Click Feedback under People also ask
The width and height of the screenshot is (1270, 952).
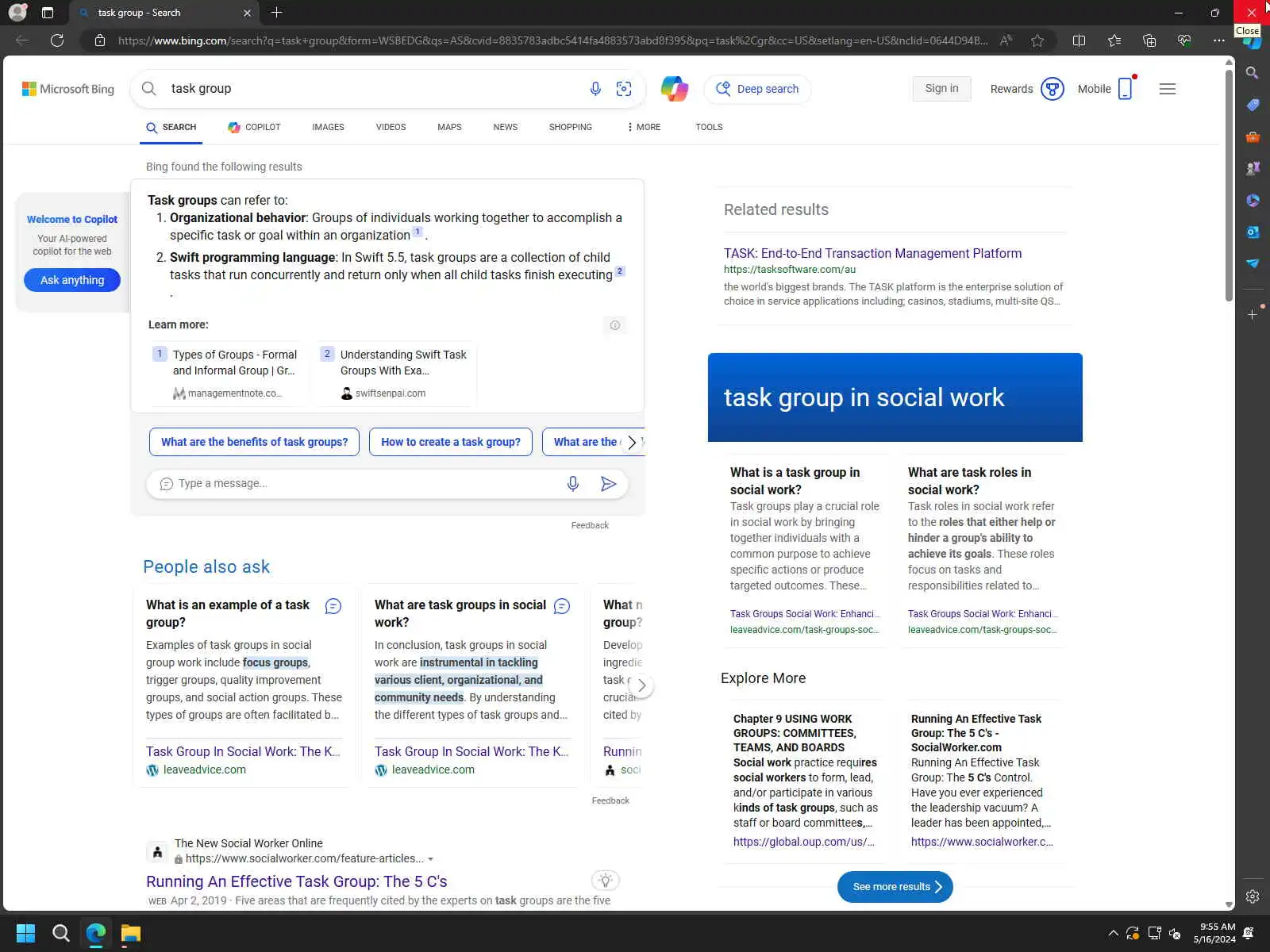[610, 800]
